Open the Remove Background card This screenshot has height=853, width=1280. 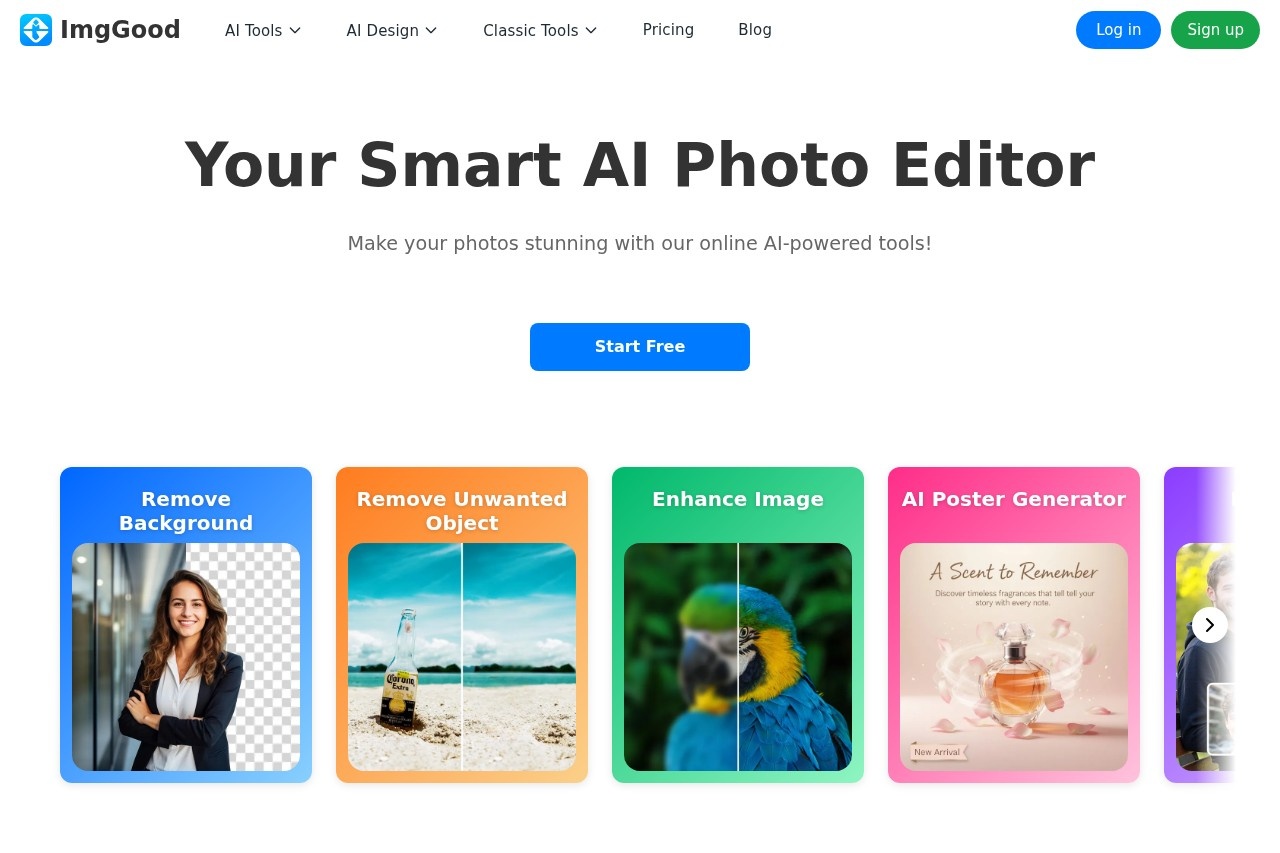(x=186, y=625)
